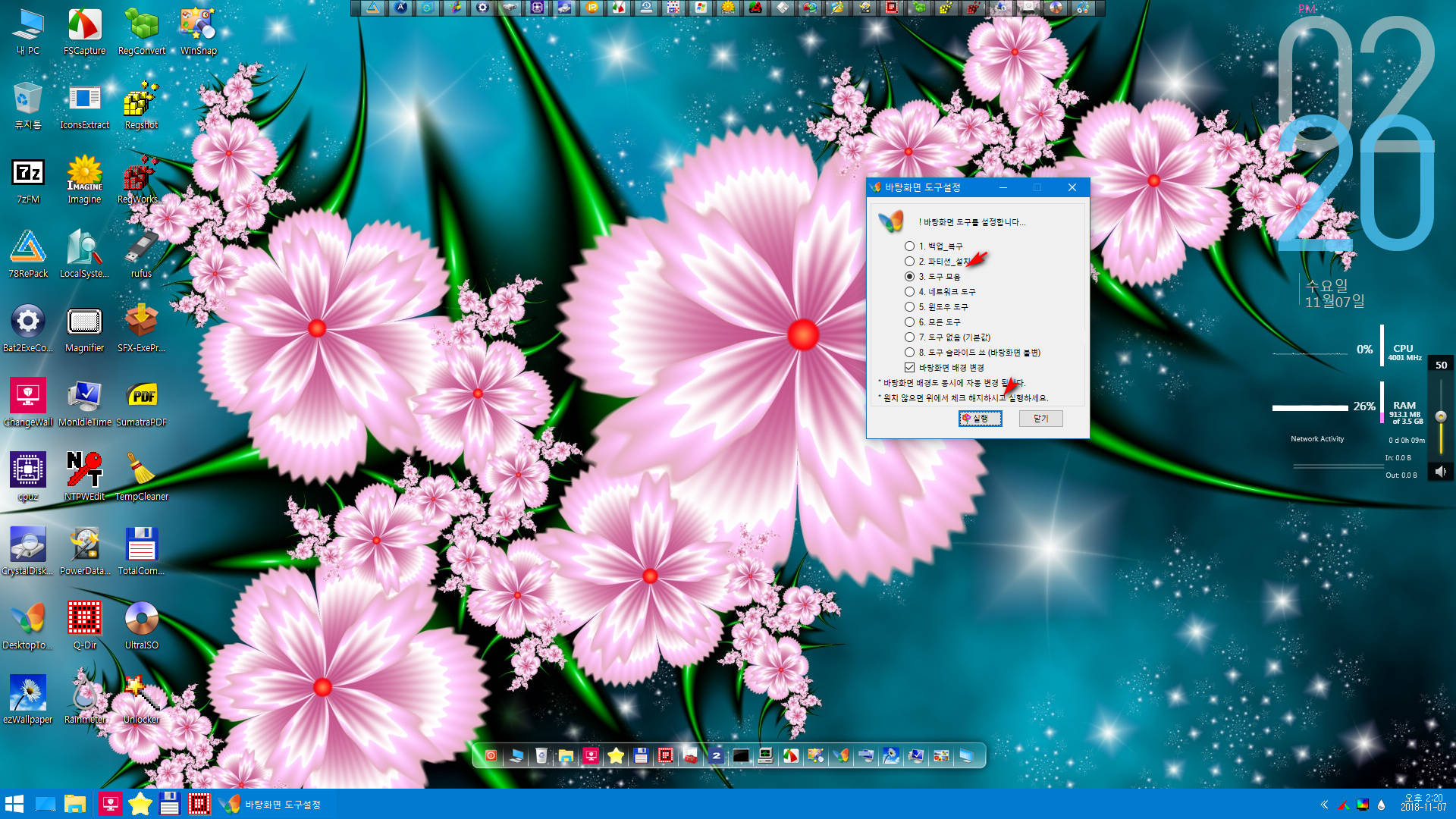Click the yellow star icon in bottom dock
This screenshot has height=819, width=1456.
[616, 755]
